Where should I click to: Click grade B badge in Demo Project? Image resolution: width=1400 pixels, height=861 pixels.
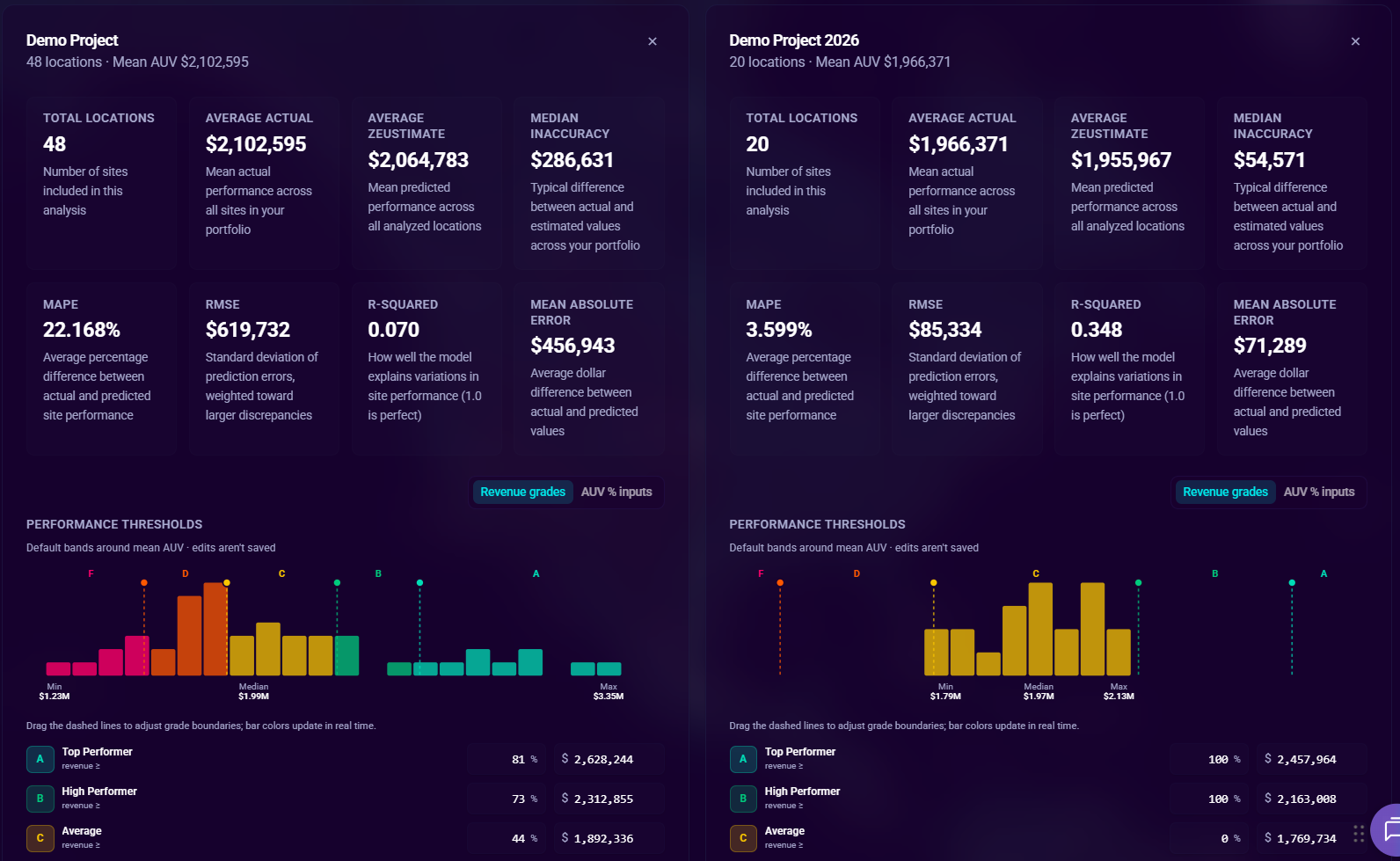pos(40,799)
